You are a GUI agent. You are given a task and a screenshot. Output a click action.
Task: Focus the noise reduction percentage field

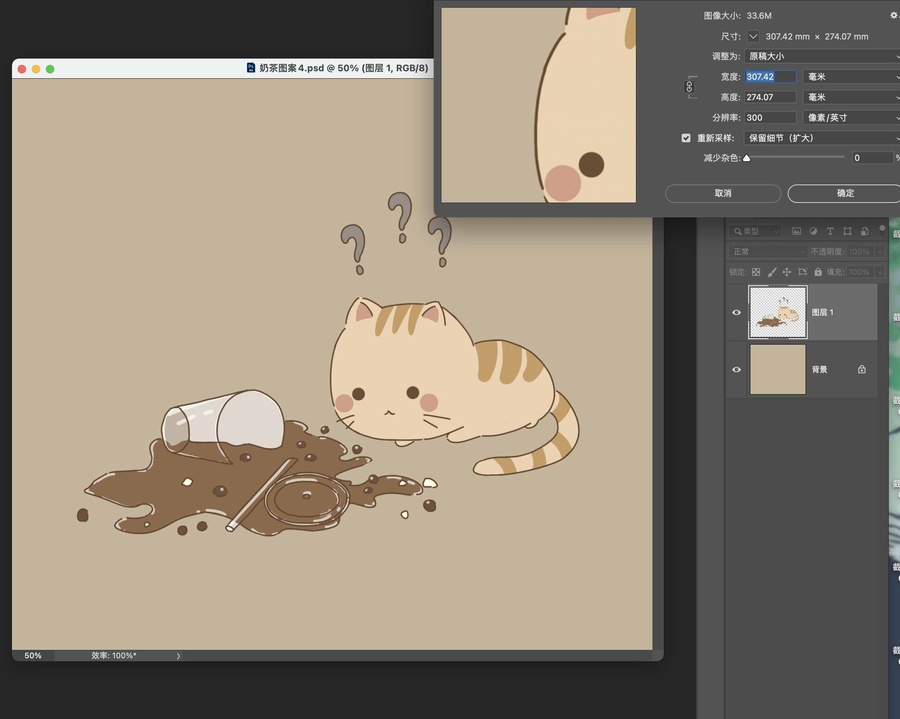(872, 158)
